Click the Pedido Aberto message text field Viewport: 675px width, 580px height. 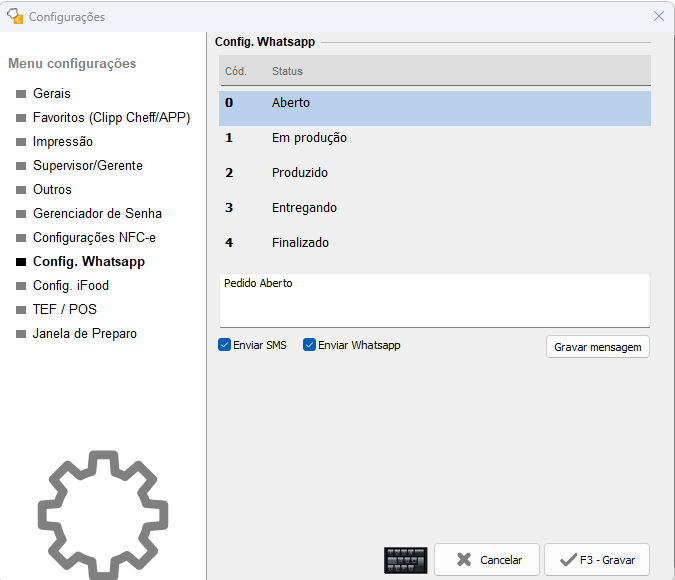pos(435,300)
